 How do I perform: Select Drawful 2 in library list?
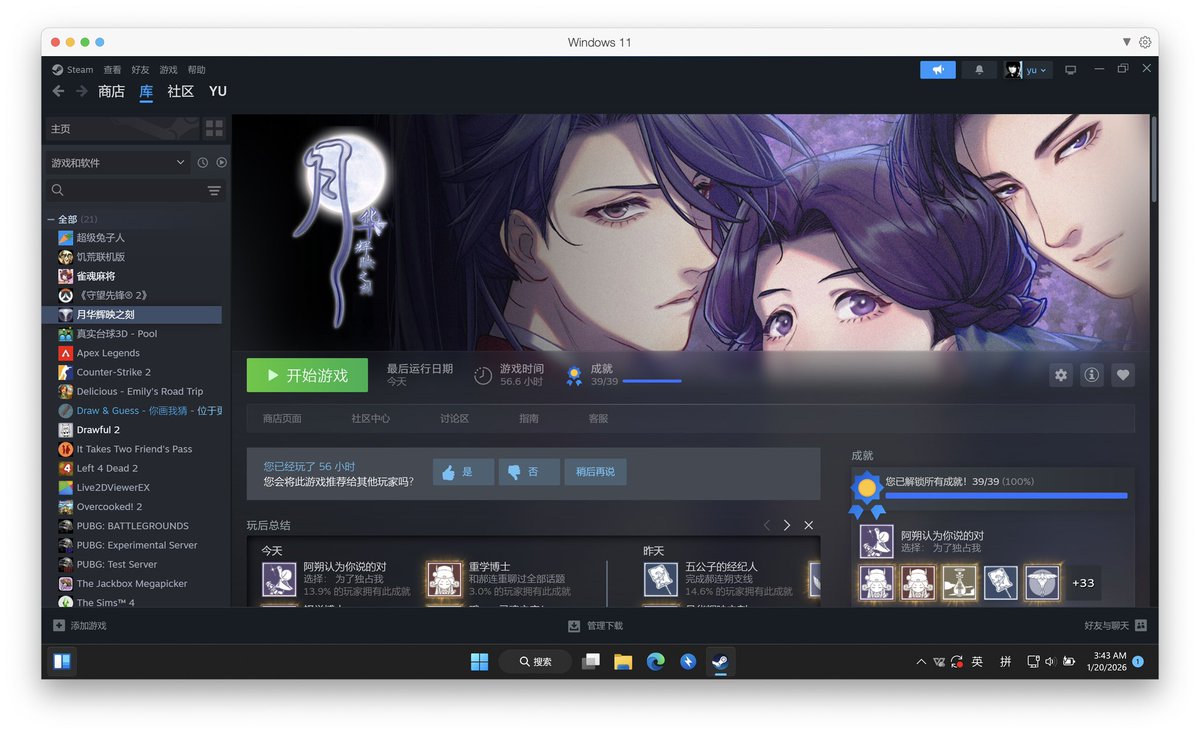[x=137, y=430]
